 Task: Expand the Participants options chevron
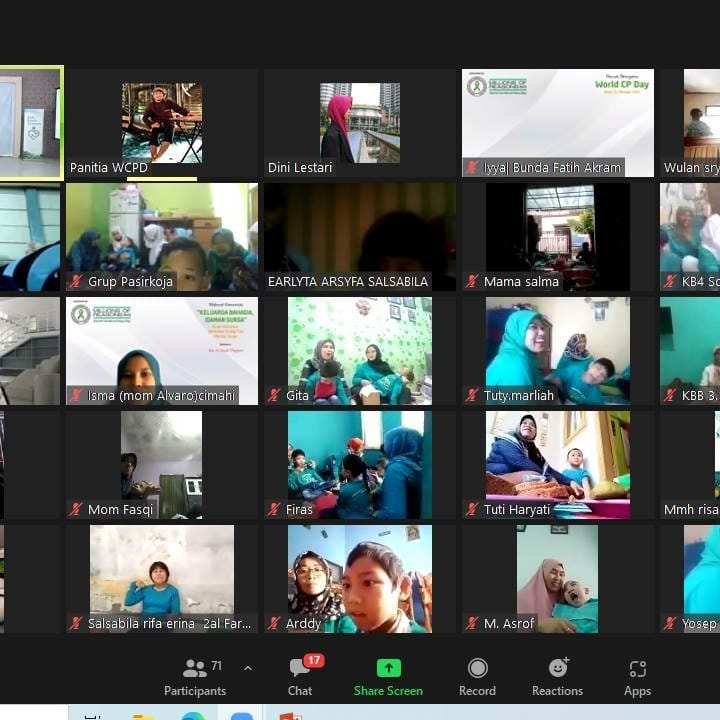(x=248, y=669)
